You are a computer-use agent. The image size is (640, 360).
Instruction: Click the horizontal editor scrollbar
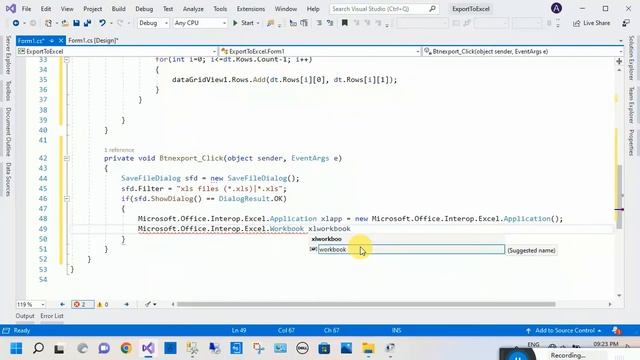click(x=366, y=304)
